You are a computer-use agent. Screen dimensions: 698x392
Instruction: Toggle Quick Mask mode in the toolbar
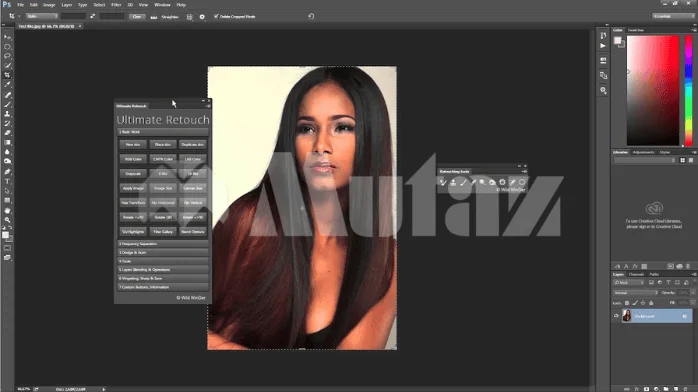(x=7, y=248)
